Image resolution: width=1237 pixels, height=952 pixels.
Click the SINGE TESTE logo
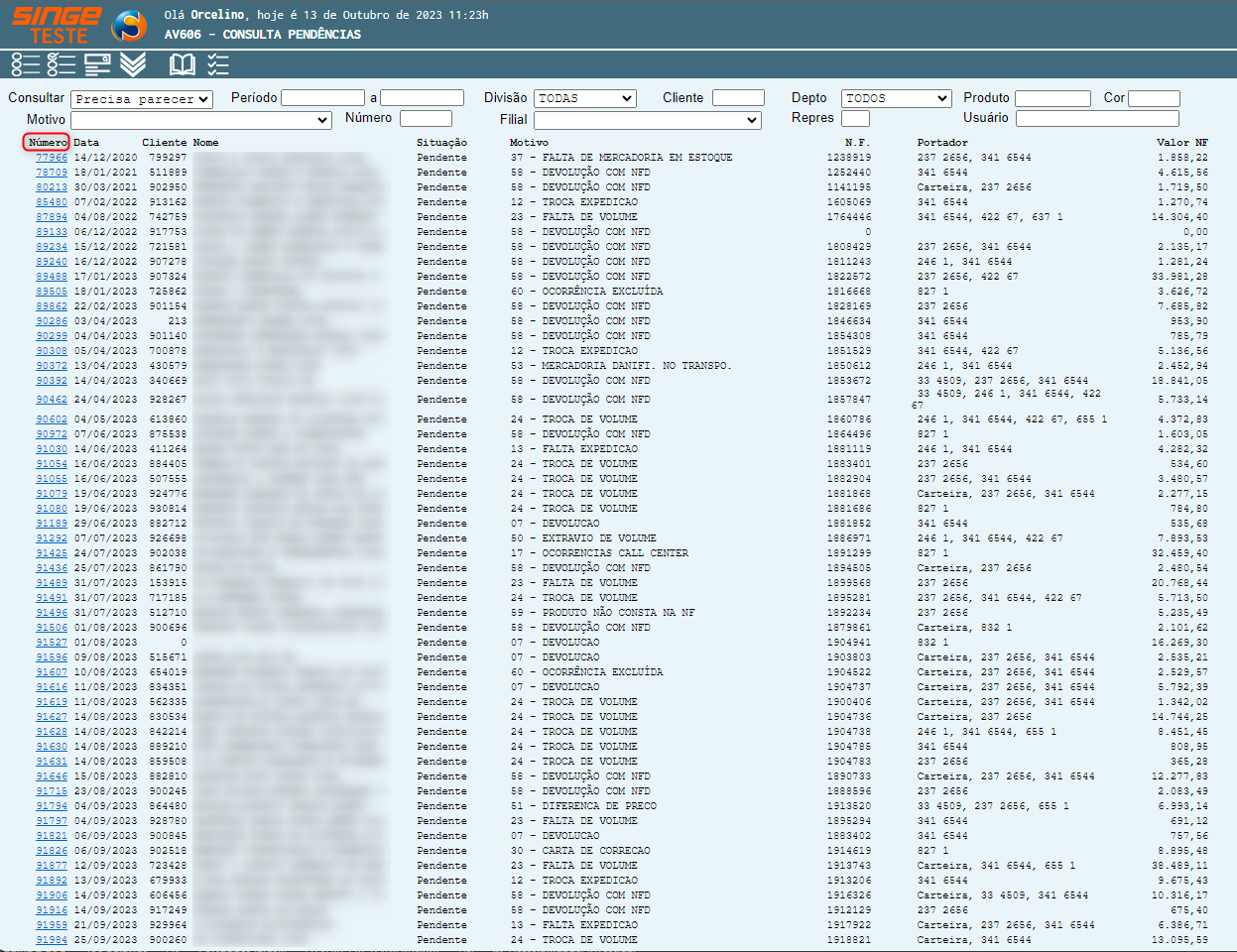point(57,25)
